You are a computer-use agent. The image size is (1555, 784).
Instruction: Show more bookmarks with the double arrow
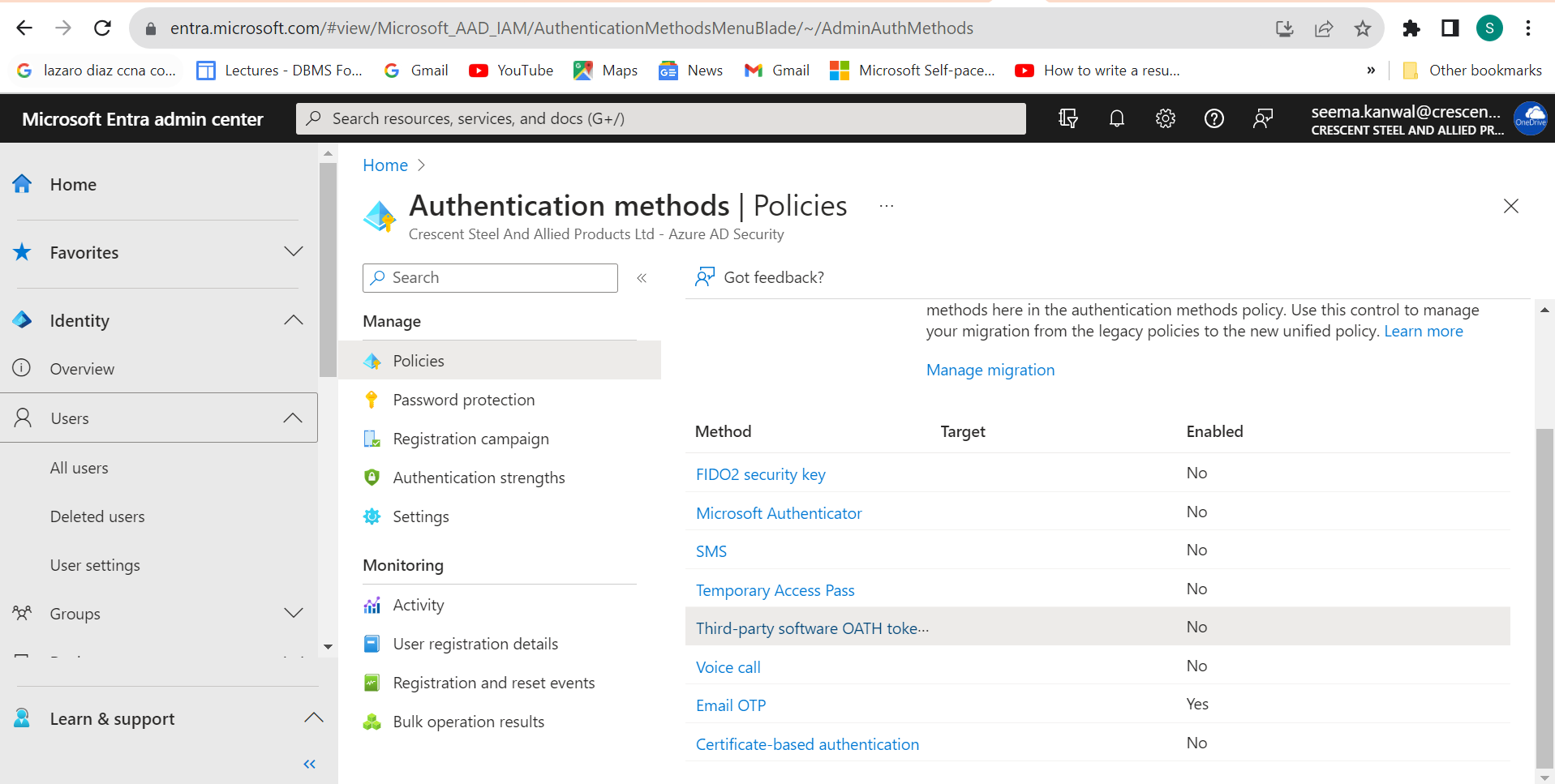tap(1371, 71)
